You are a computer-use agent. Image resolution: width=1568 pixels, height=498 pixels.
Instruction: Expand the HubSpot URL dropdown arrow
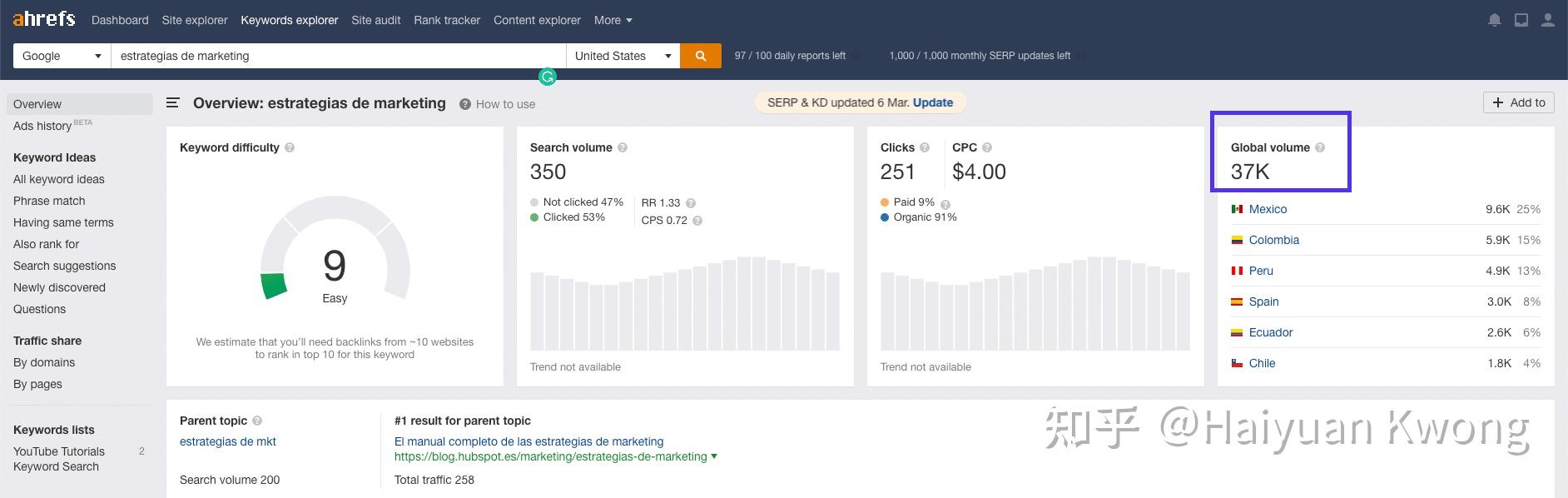714,456
